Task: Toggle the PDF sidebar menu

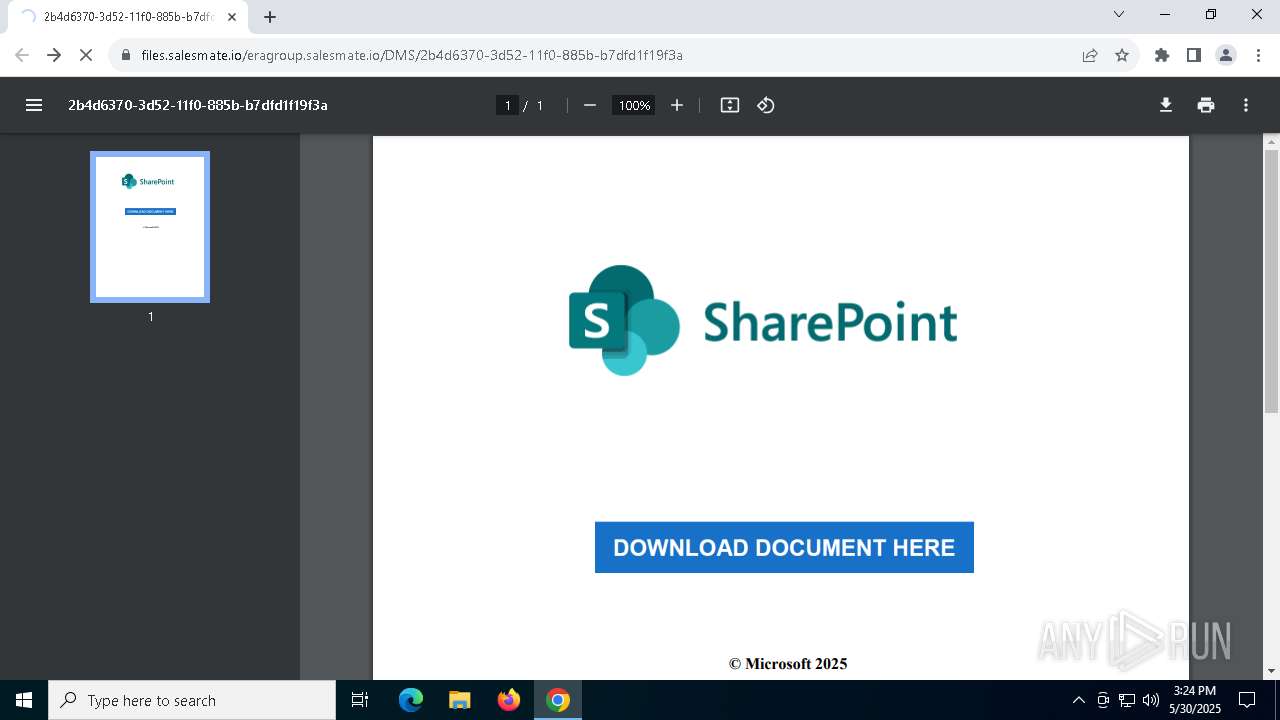Action: pos(34,105)
